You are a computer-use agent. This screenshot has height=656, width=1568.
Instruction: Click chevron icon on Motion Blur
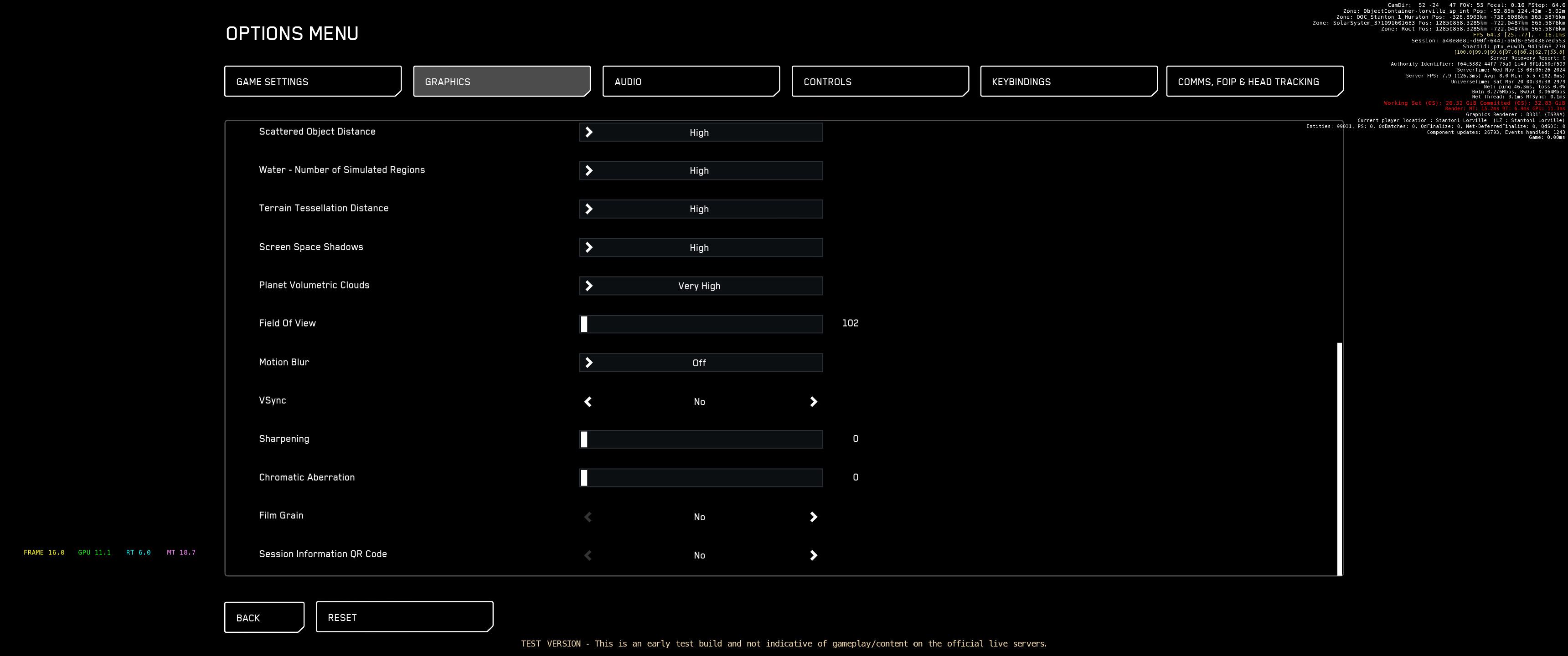(x=588, y=363)
